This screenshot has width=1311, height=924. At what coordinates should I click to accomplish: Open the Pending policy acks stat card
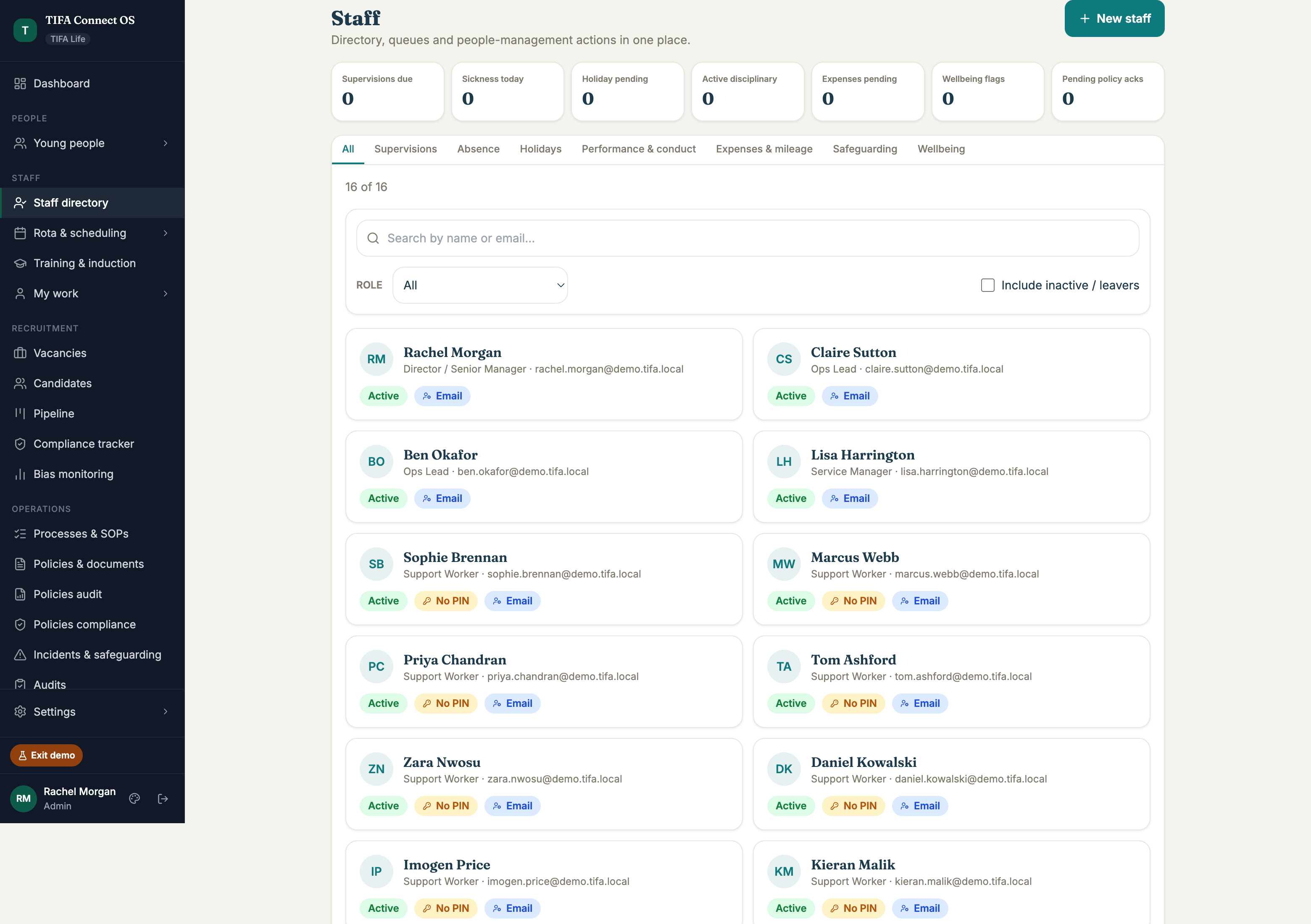(x=1108, y=91)
